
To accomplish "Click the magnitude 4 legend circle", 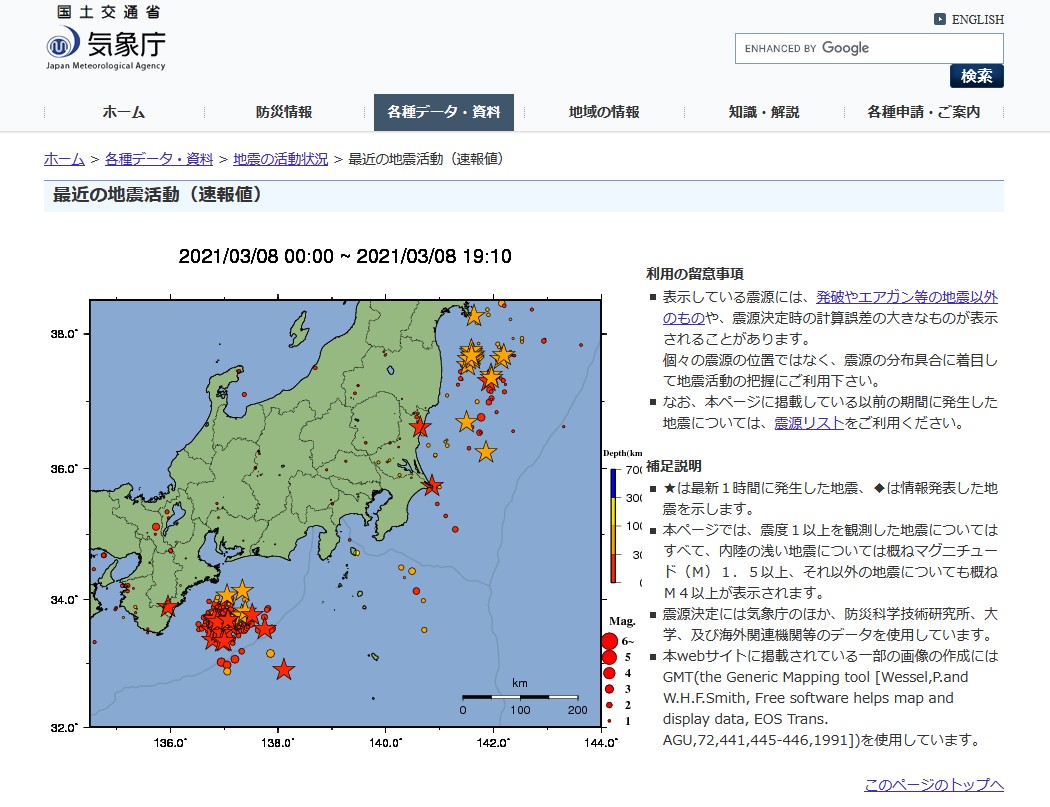I will (x=609, y=673).
